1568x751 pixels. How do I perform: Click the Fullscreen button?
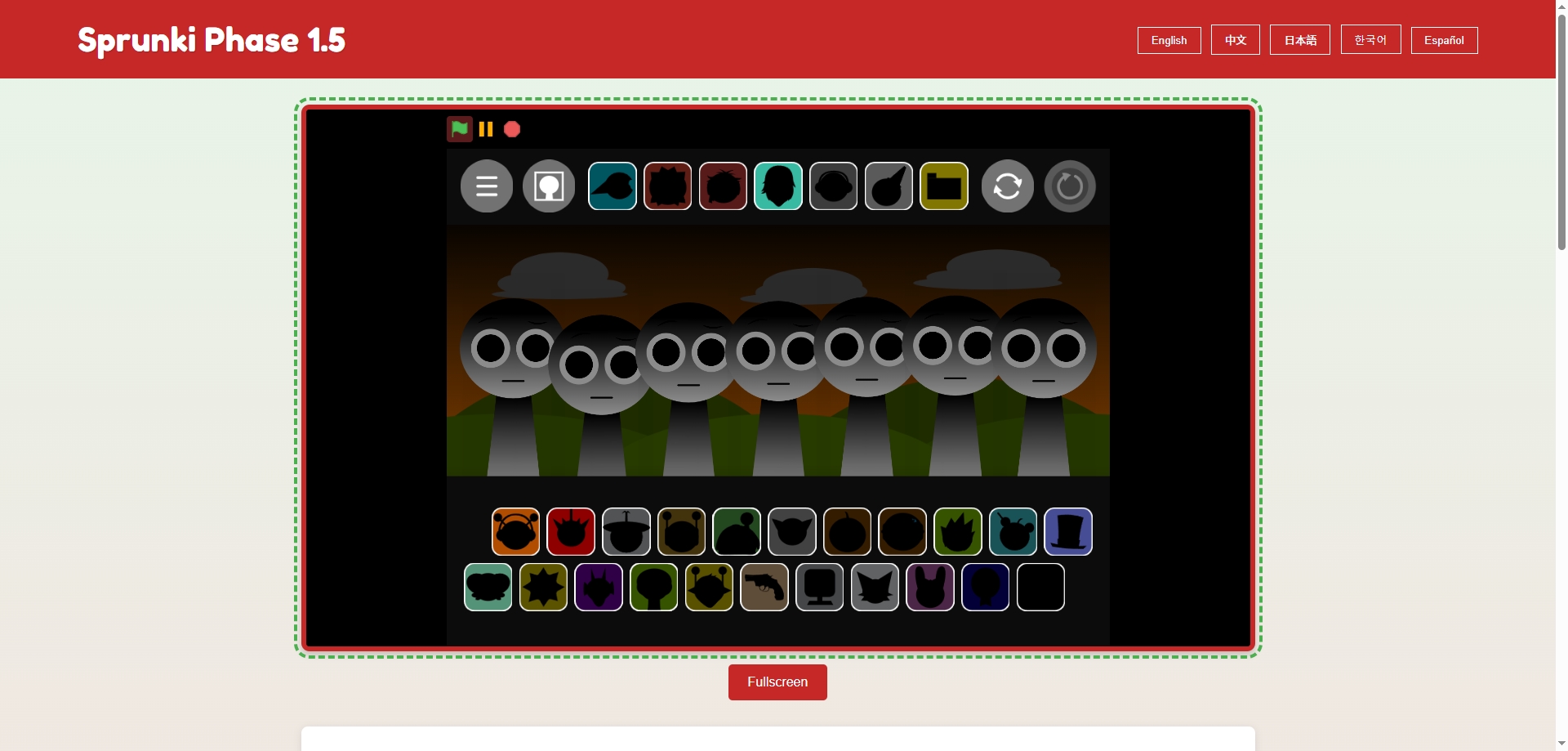tap(777, 682)
